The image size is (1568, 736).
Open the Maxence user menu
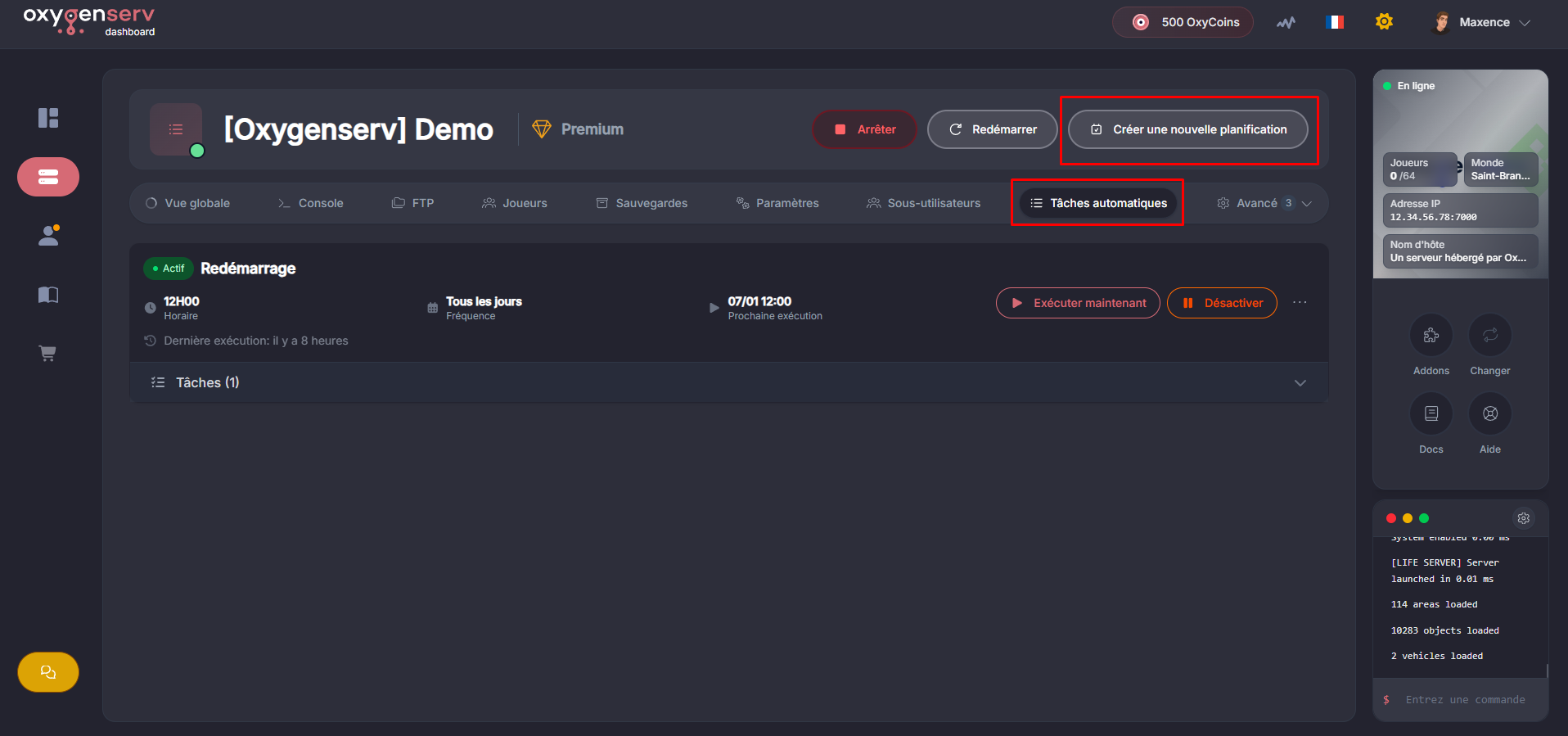pyautogui.click(x=1482, y=22)
